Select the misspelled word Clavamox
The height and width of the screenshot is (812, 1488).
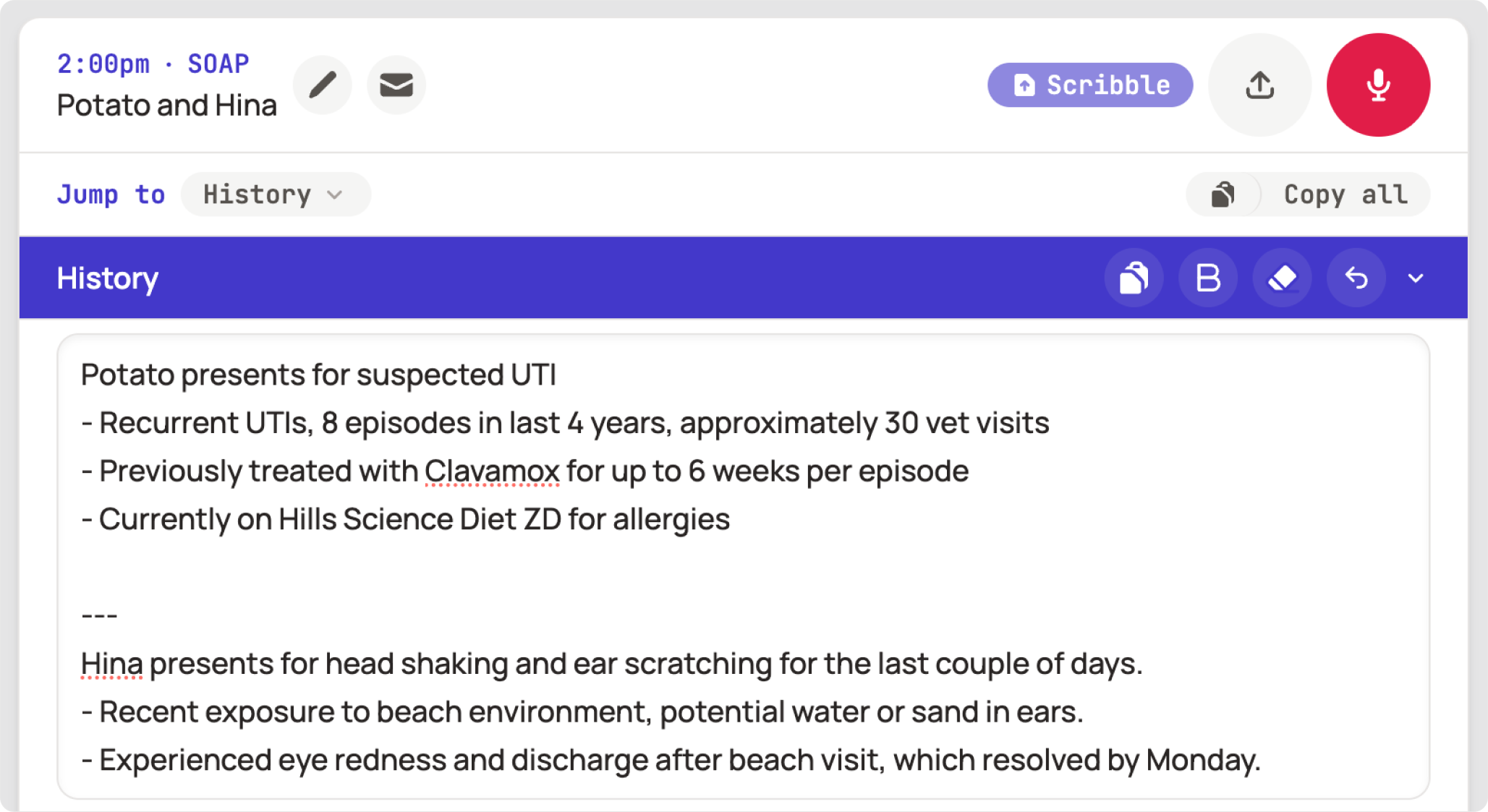(x=490, y=470)
